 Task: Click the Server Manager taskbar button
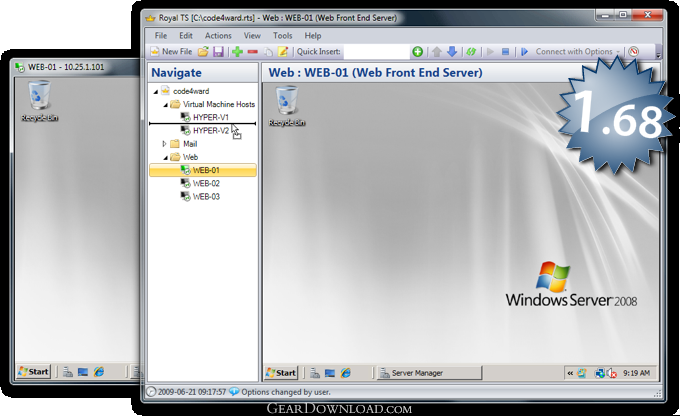(429, 373)
